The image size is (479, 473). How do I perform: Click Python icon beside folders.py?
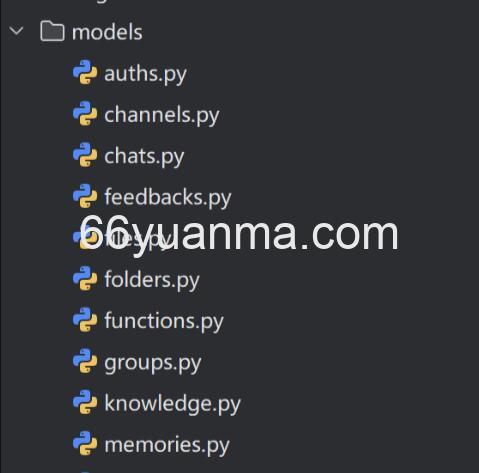(85, 278)
